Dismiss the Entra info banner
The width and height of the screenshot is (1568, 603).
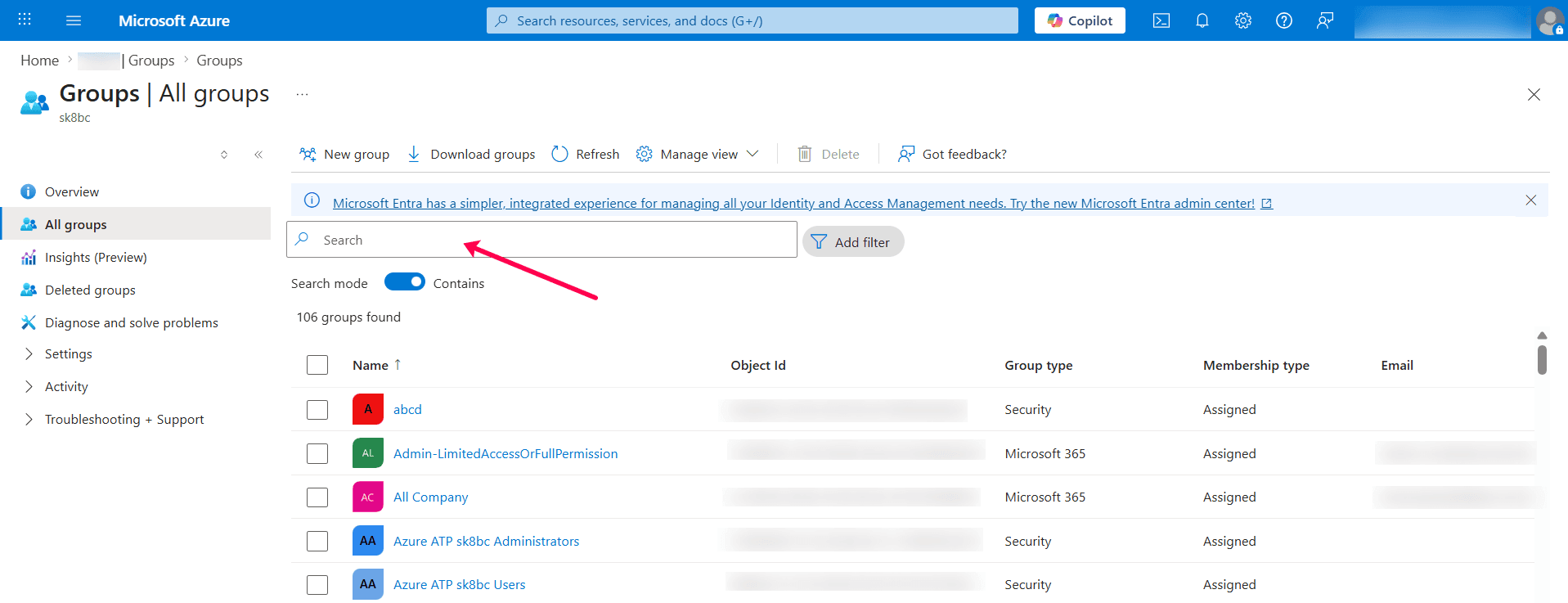[x=1530, y=200]
